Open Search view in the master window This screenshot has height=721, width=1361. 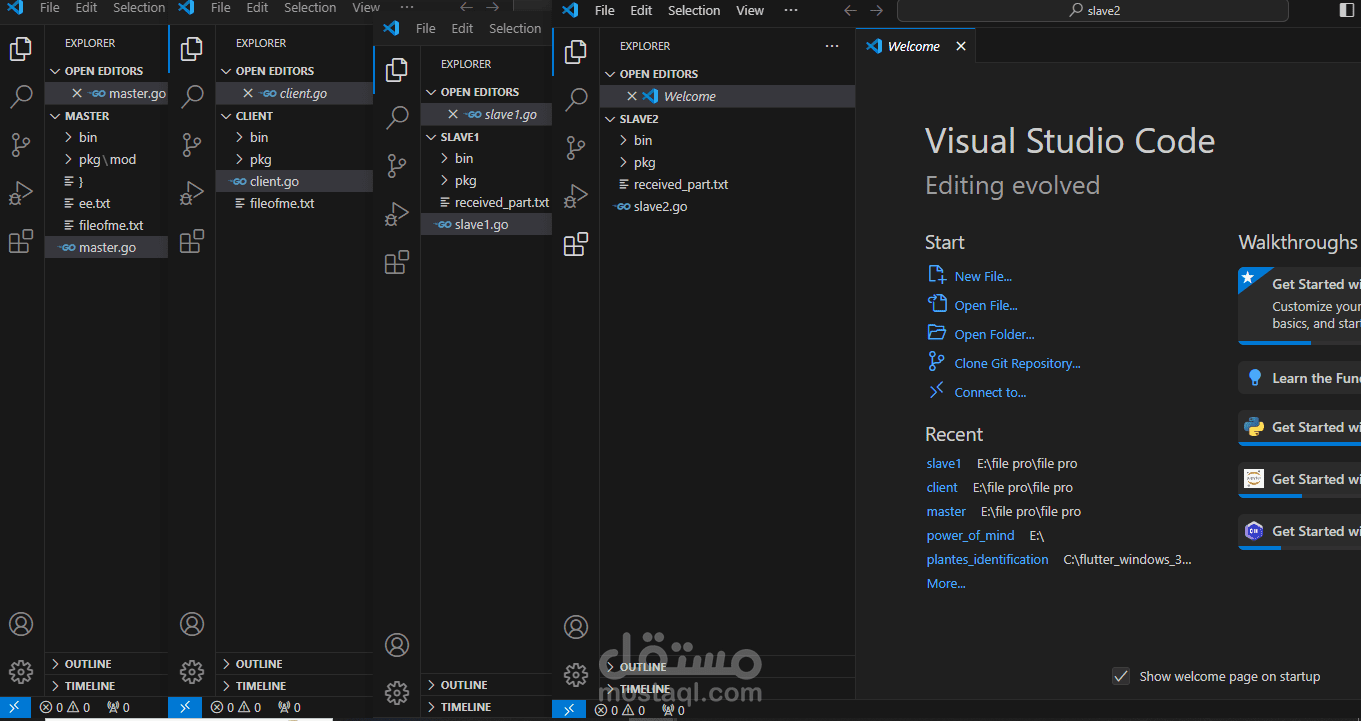coord(21,97)
